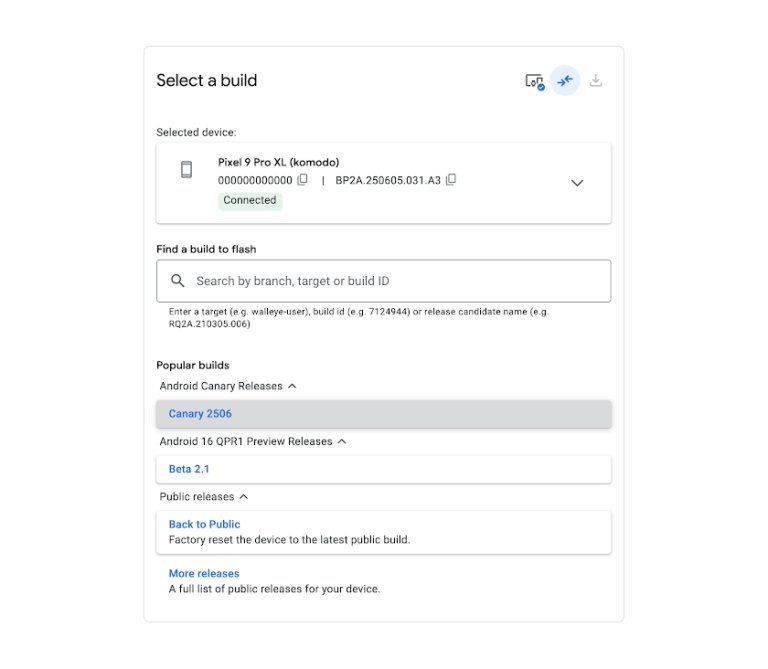Viewport: 768px width, 669px height.
Task: Choose the Beta 2.1 build
Action: pyautogui.click(x=189, y=469)
